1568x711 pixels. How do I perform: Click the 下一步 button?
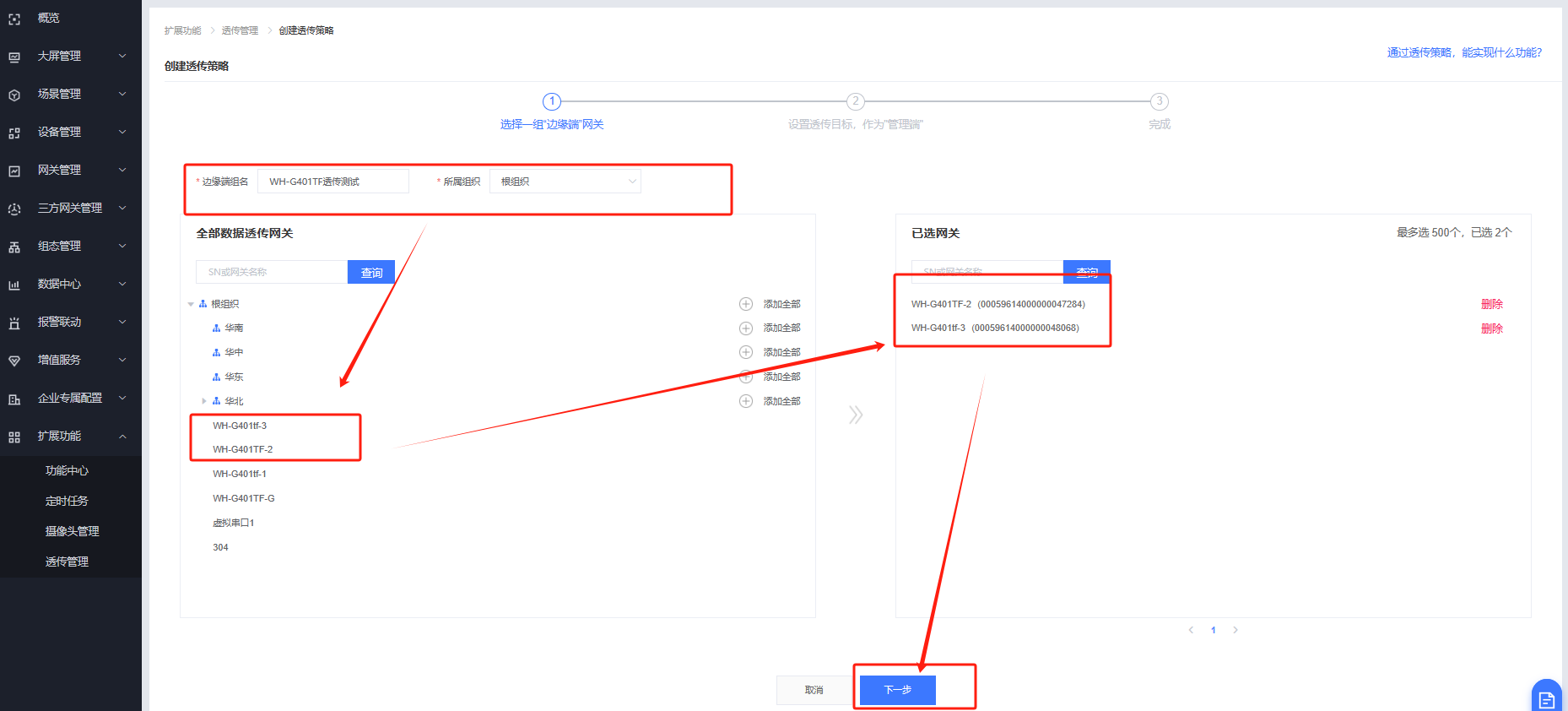click(x=898, y=690)
